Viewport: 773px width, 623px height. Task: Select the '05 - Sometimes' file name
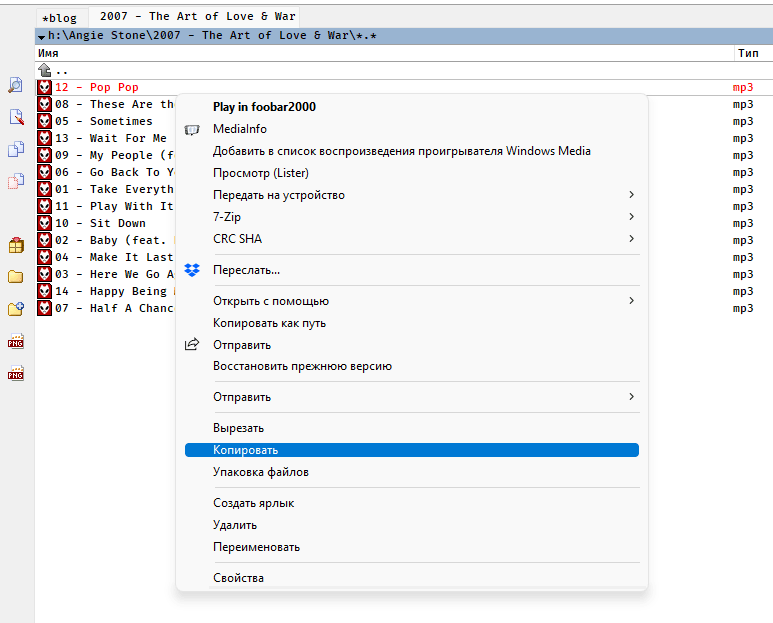104,121
